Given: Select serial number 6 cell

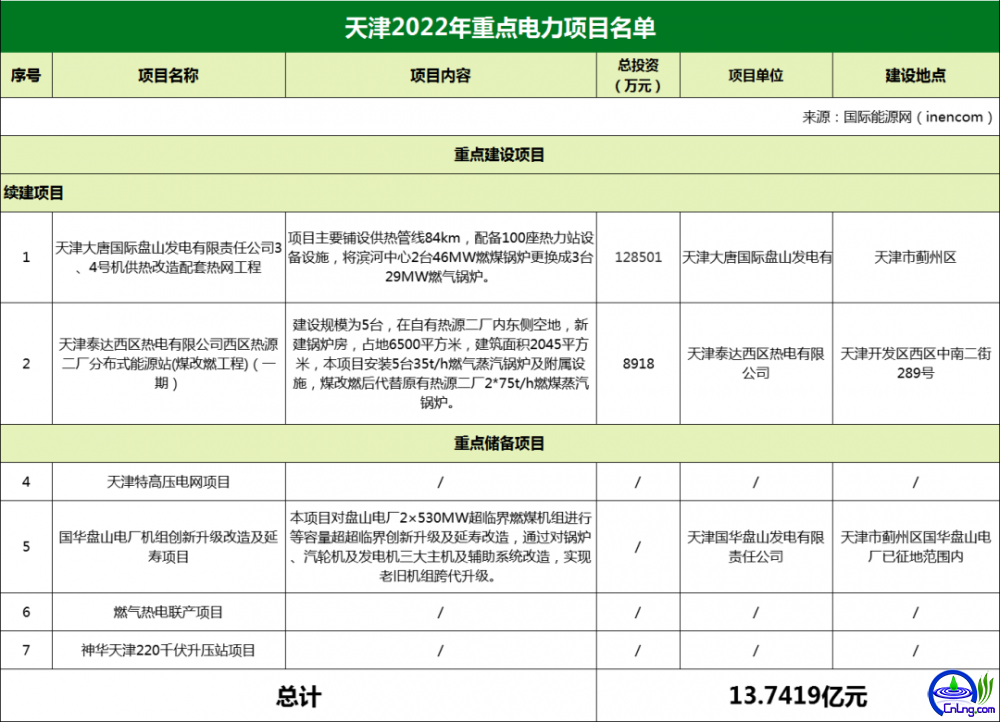Looking at the screenshot, I should click(x=26, y=612).
